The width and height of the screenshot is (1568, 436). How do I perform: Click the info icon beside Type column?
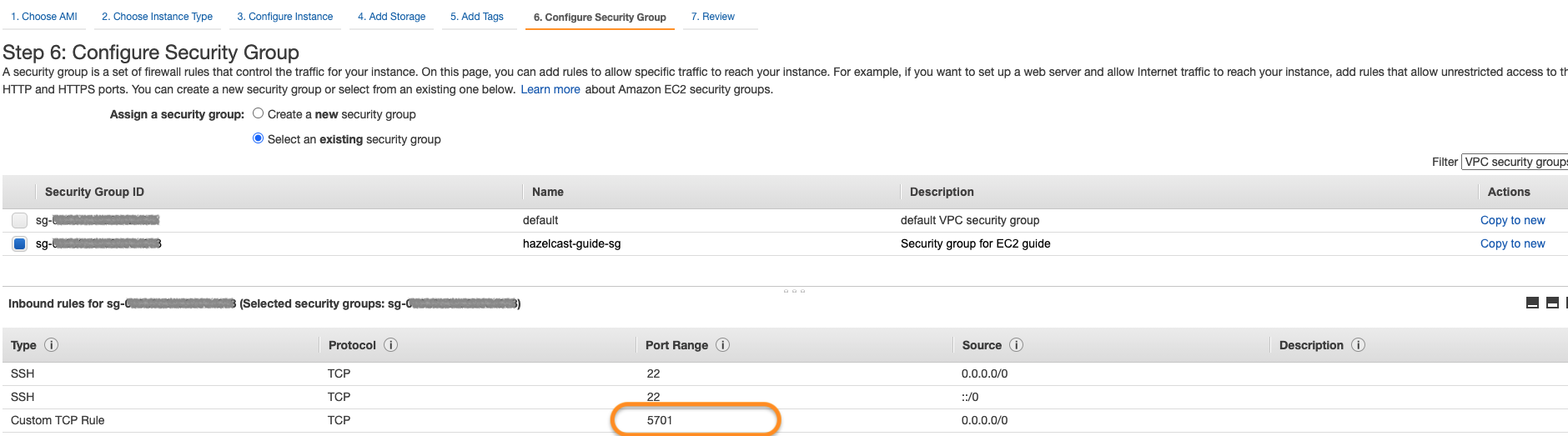point(51,345)
